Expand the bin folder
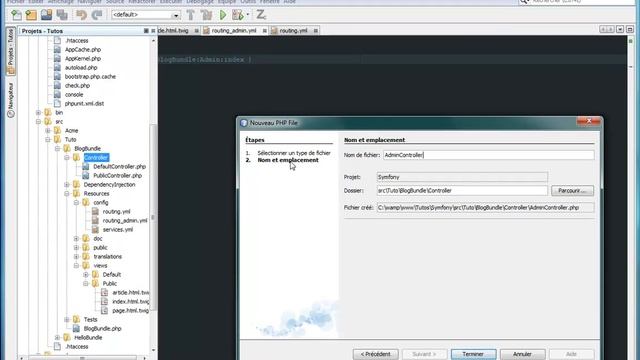 (38, 113)
